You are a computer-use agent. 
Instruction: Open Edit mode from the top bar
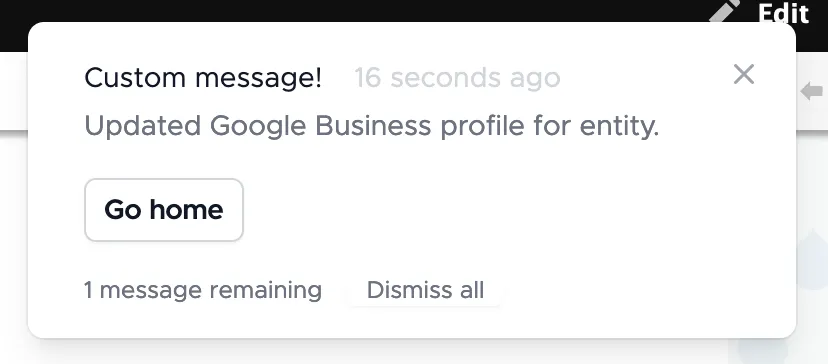coord(783,14)
